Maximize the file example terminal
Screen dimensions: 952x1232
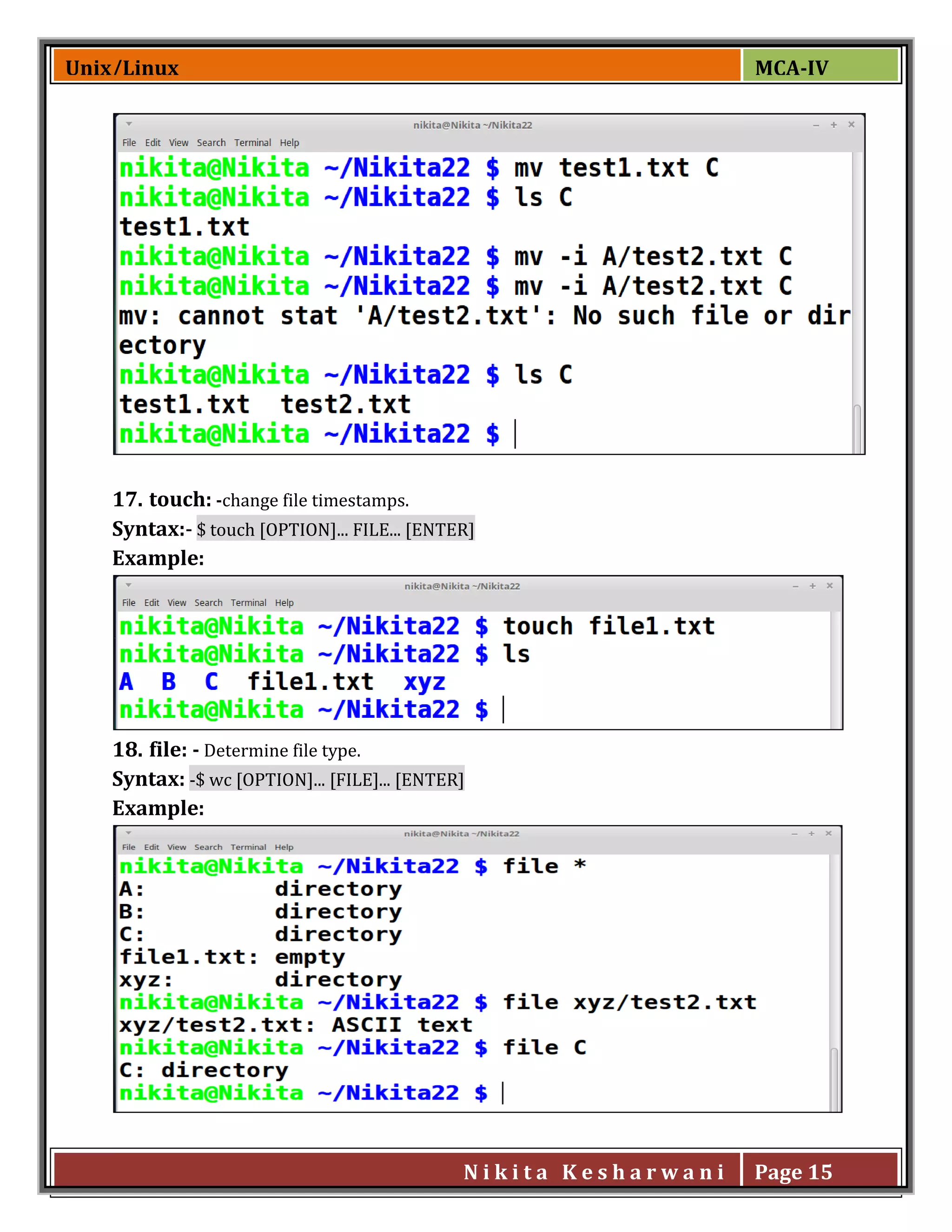point(812,833)
